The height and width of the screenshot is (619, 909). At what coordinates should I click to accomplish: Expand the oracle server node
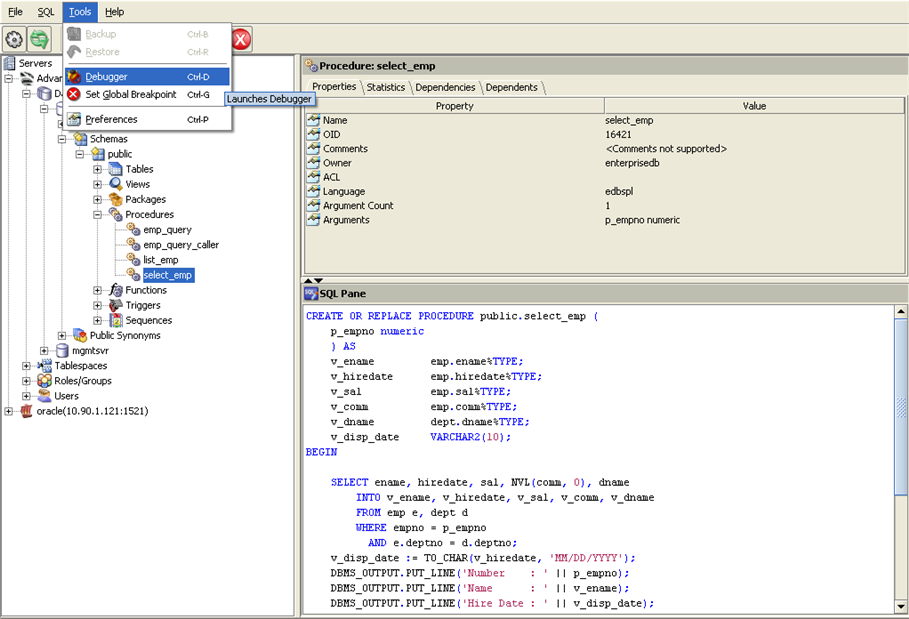8,411
